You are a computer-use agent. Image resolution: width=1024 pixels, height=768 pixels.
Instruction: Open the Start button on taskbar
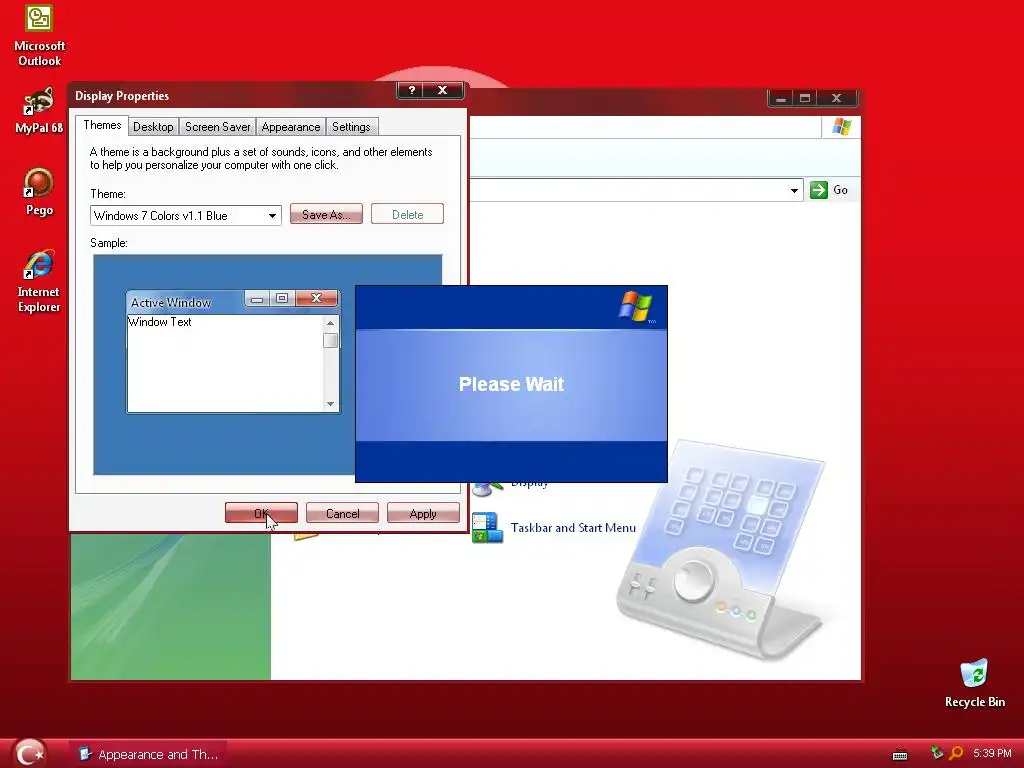(30, 754)
